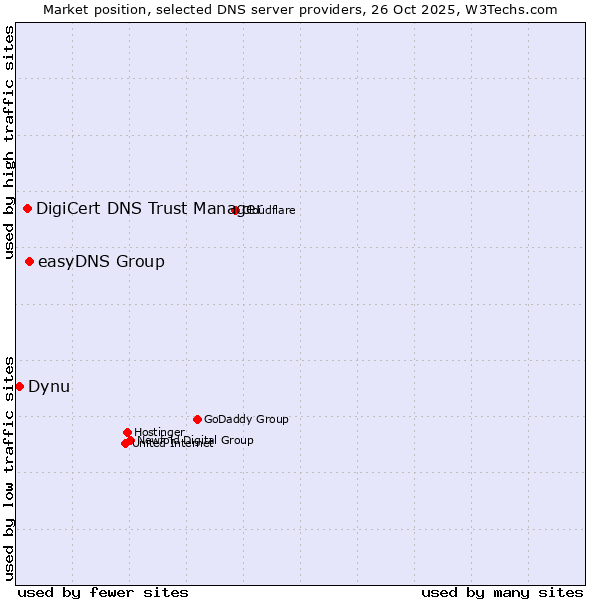Image resolution: width=600 pixels, height=600 pixels.
Task: Select the 'used by low traffic sites' axis label
Action: [x=9, y=468]
